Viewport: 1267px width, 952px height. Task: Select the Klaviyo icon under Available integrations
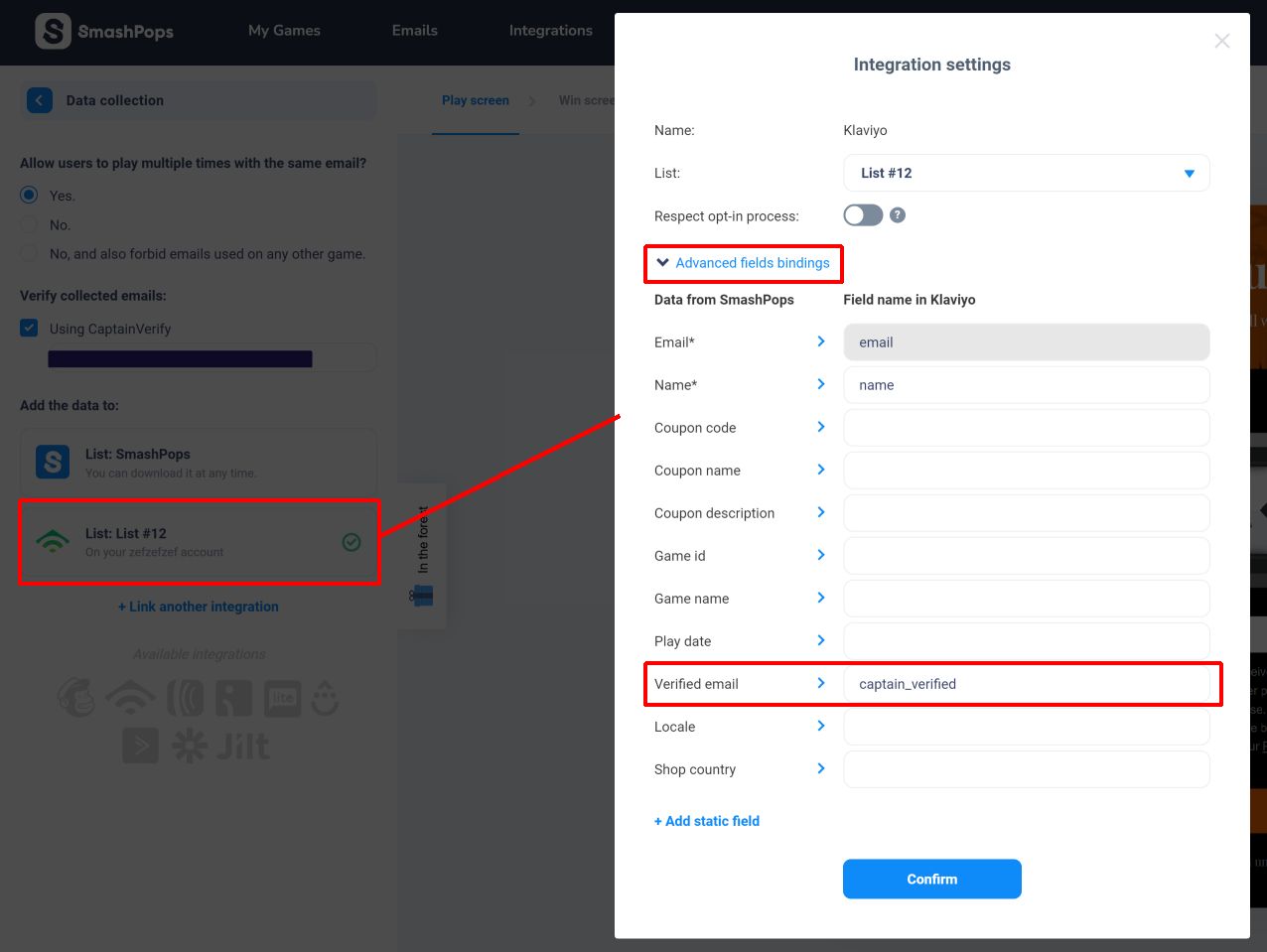[x=131, y=699]
